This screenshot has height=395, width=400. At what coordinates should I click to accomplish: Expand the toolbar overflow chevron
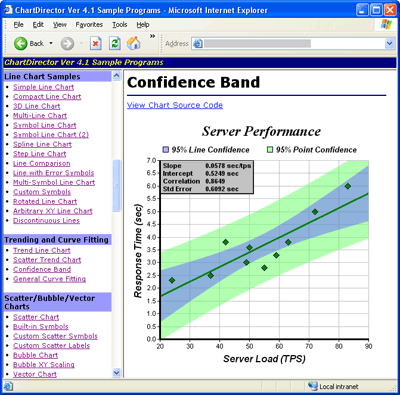[152, 36]
